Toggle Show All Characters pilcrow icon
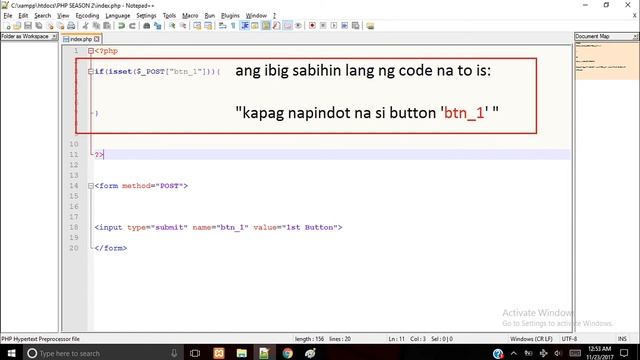This screenshot has height=360, width=640. (x=233, y=26)
